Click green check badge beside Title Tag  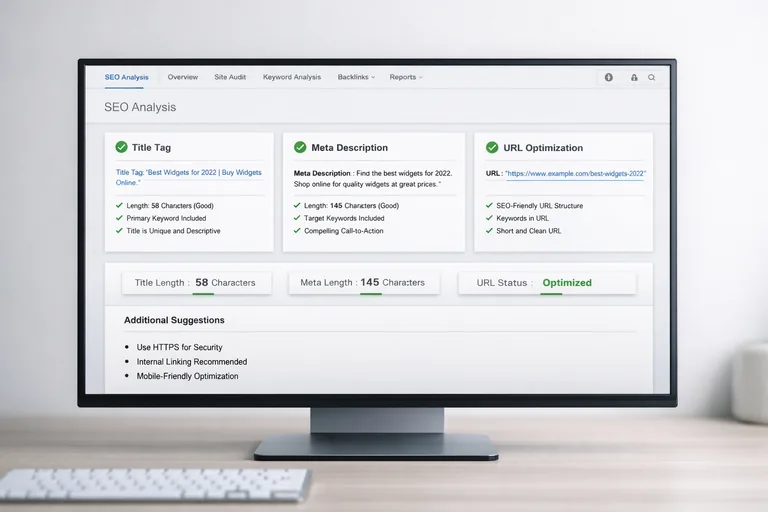pyautogui.click(x=121, y=147)
